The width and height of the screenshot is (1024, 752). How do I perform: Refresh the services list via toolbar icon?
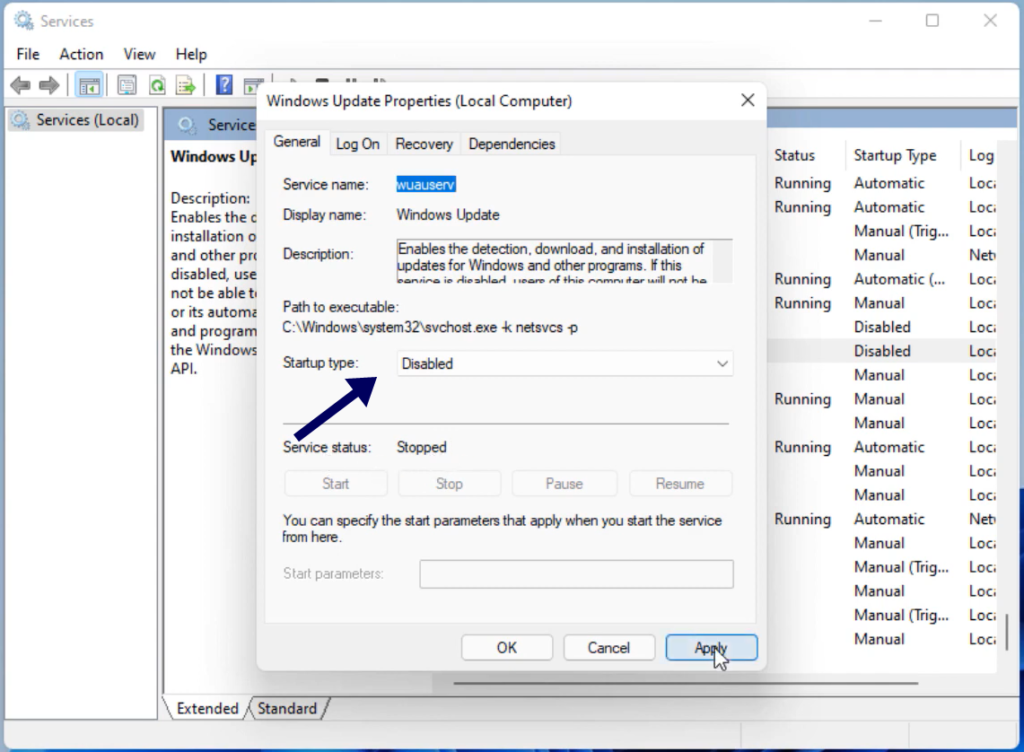click(156, 84)
